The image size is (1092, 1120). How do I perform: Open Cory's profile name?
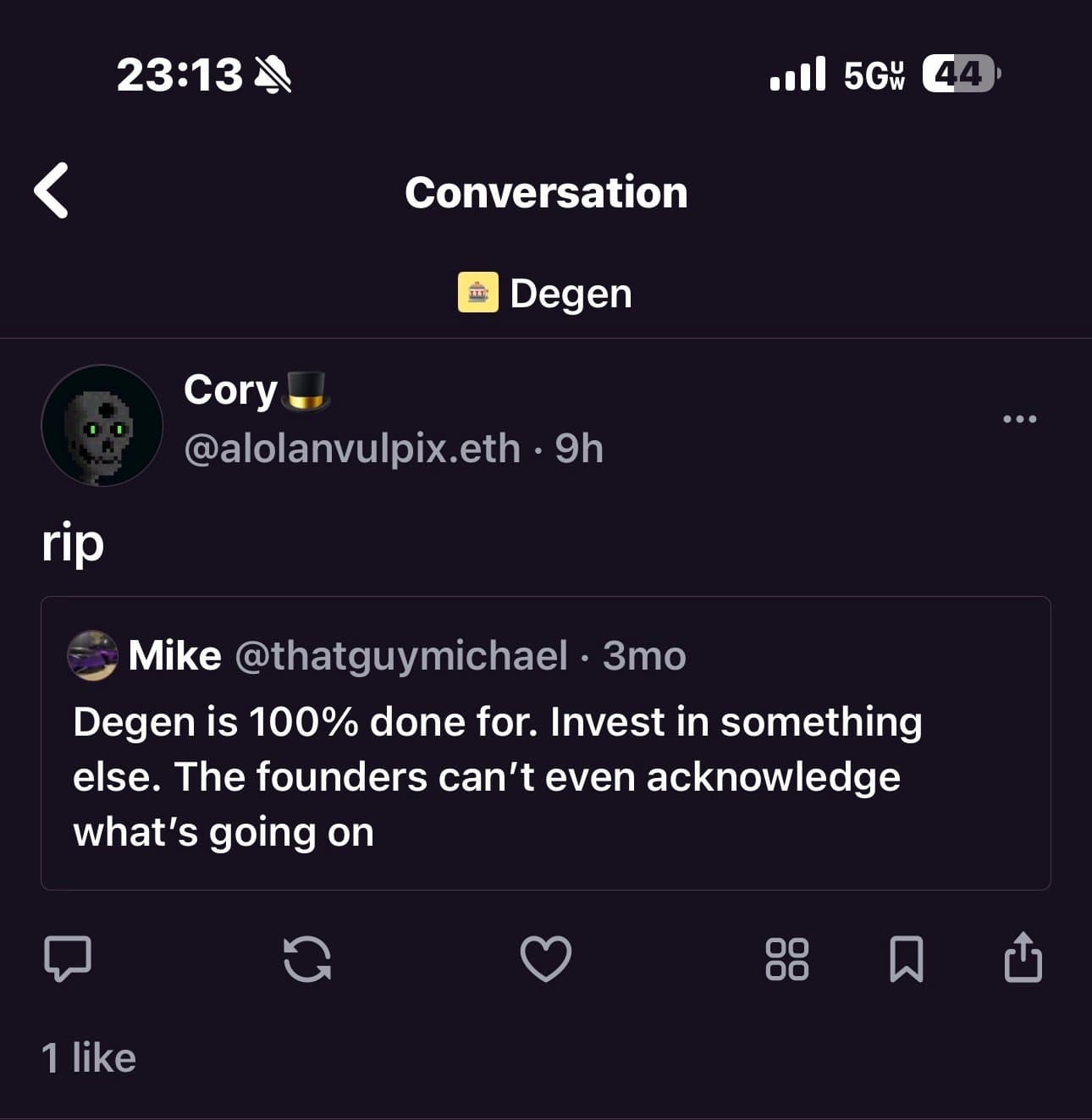pos(230,390)
